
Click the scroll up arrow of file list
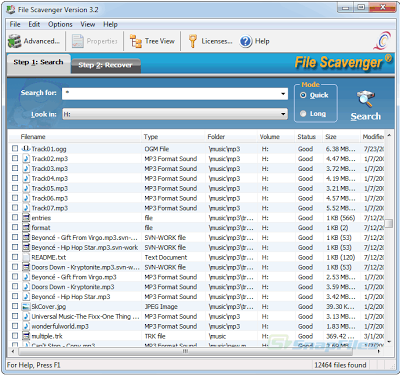coord(389,135)
